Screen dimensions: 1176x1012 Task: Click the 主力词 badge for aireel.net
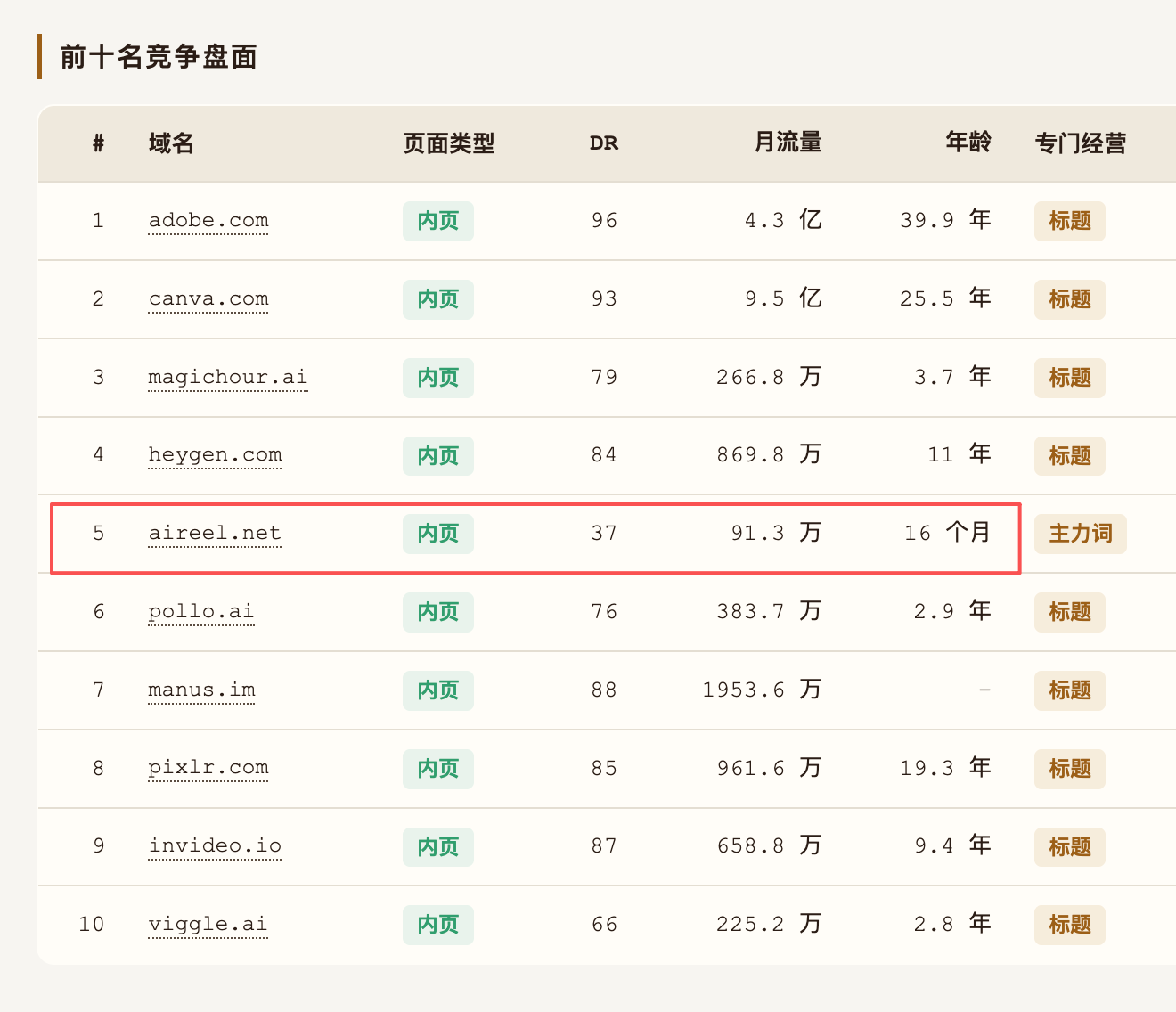click(x=1081, y=534)
